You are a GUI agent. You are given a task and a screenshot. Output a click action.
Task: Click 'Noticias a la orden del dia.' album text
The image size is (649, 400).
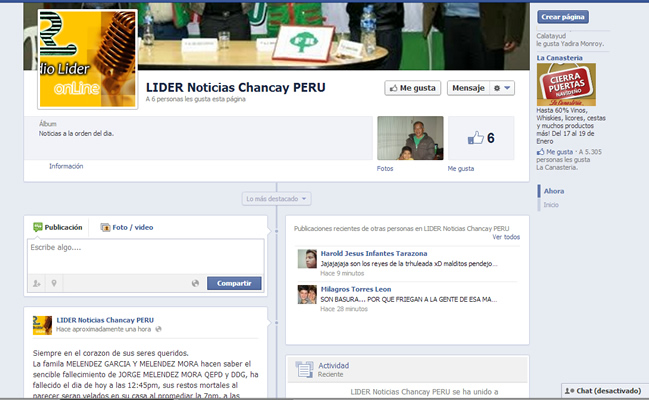pos(76,133)
